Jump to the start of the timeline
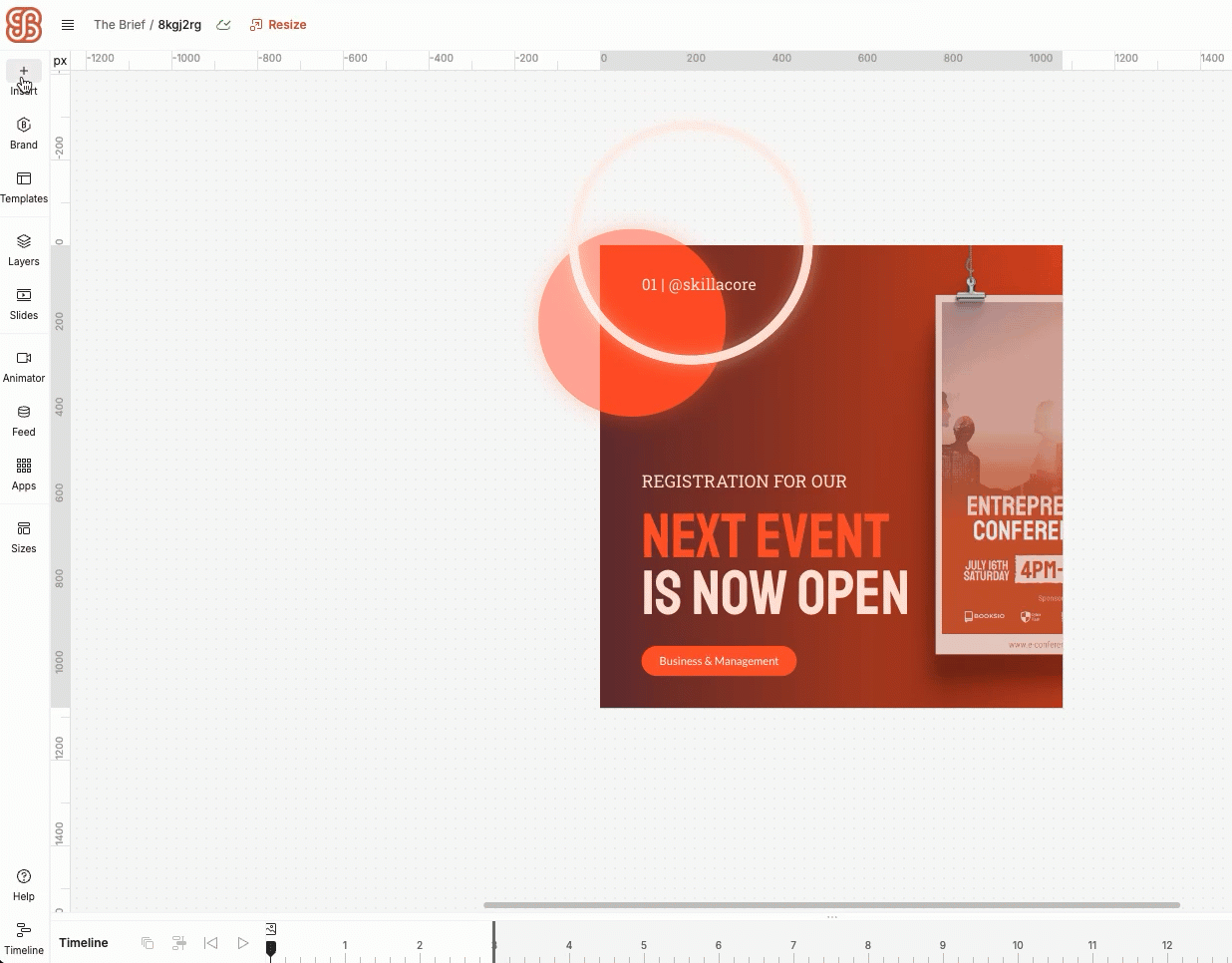Screen dimensions: 1232x963 [x=210, y=943]
